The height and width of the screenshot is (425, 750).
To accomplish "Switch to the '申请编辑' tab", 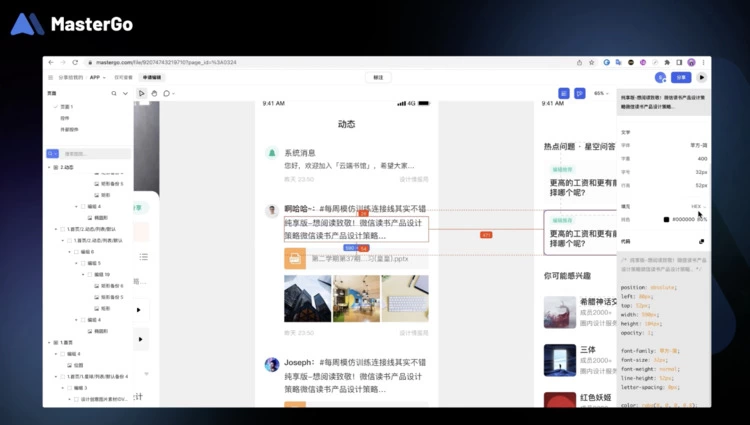I will pos(151,77).
